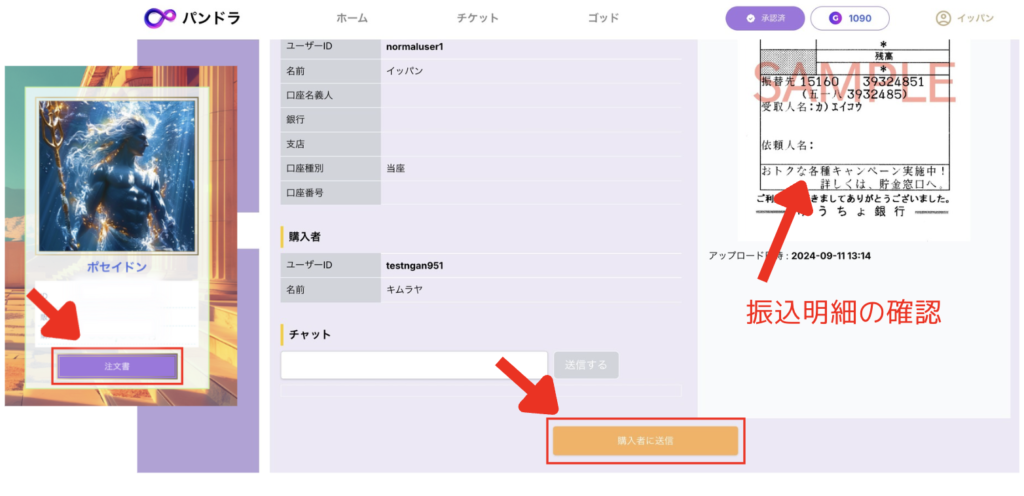Open the ホーム navigation tab
1024x496 pixels.
352,18
